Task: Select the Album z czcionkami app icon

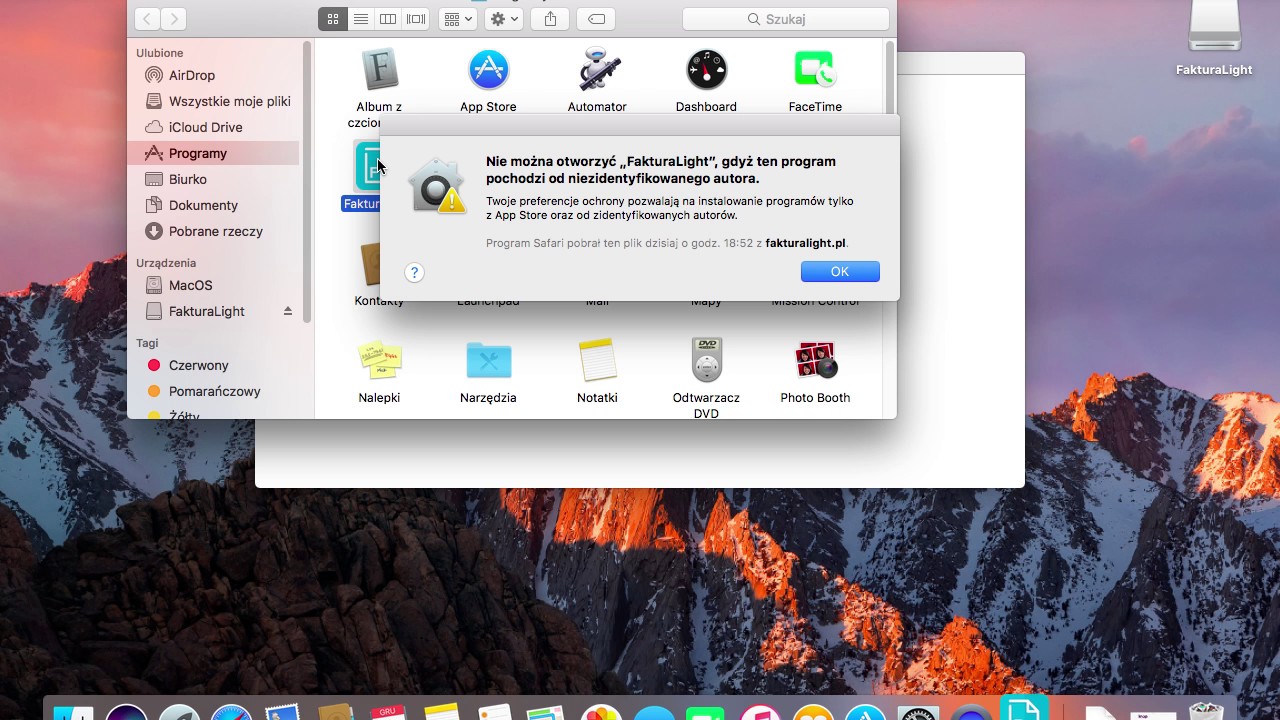Action: point(379,70)
